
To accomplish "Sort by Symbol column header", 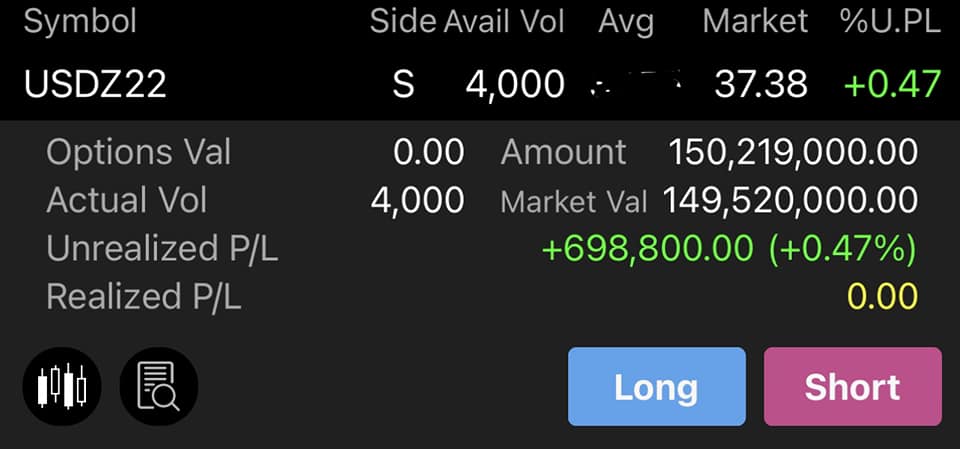I will point(80,22).
